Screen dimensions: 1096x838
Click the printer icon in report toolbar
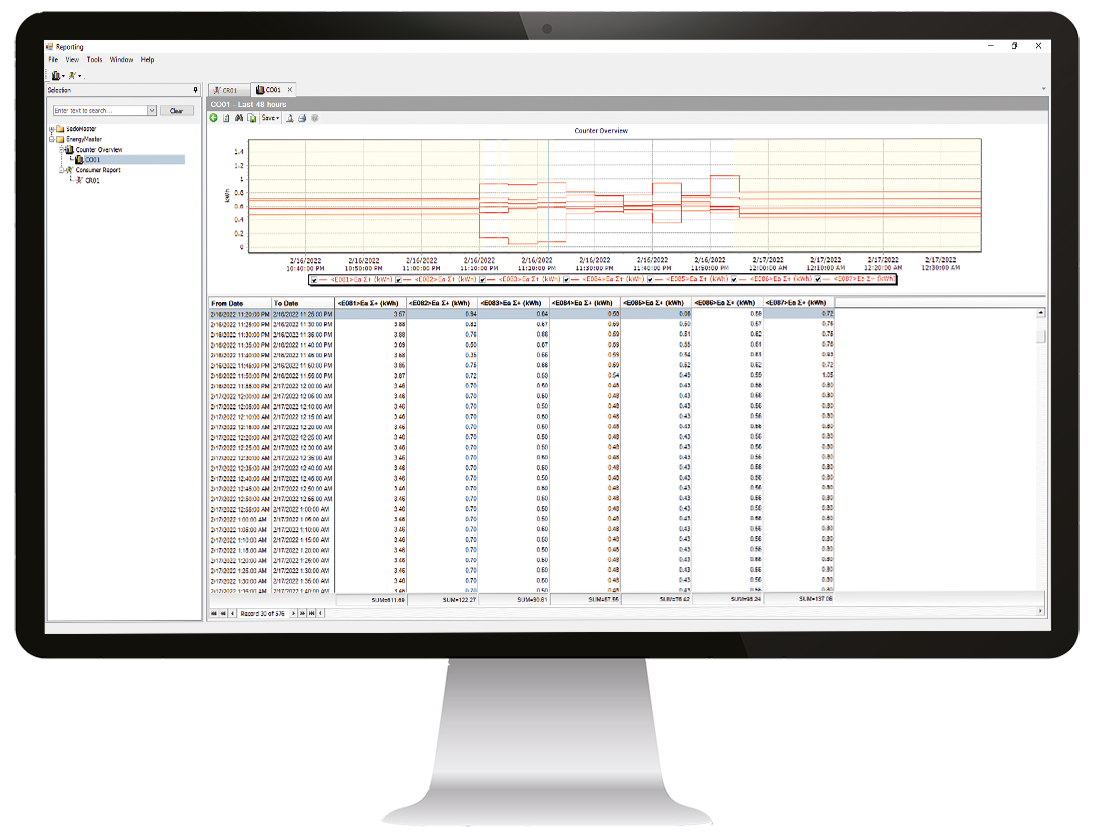click(x=302, y=118)
